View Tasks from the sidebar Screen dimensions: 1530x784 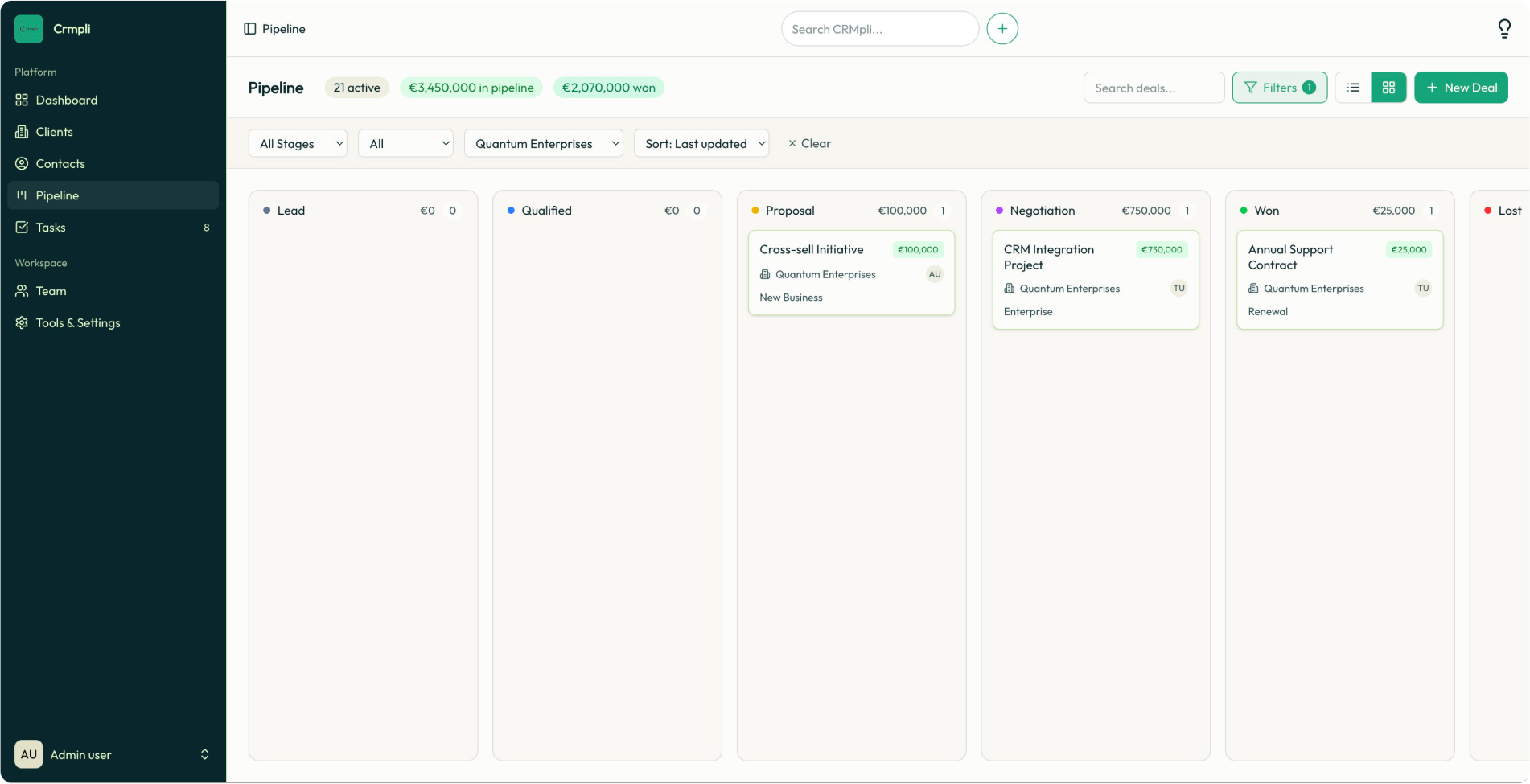pyautogui.click(x=51, y=228)
